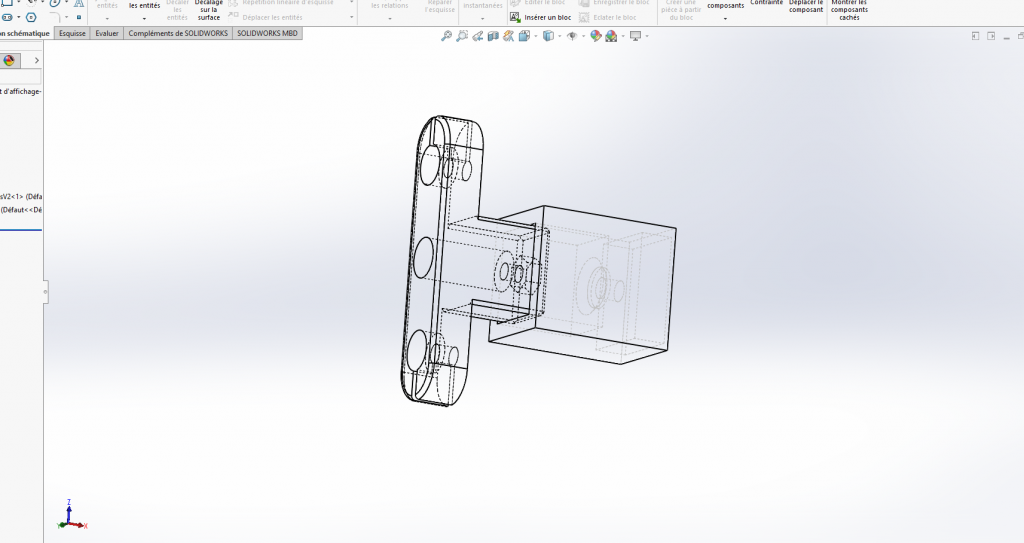The height and width of the screenshot is (543, 1024).
Task: Click the expand right pane window icon
Action: (991, 36)
